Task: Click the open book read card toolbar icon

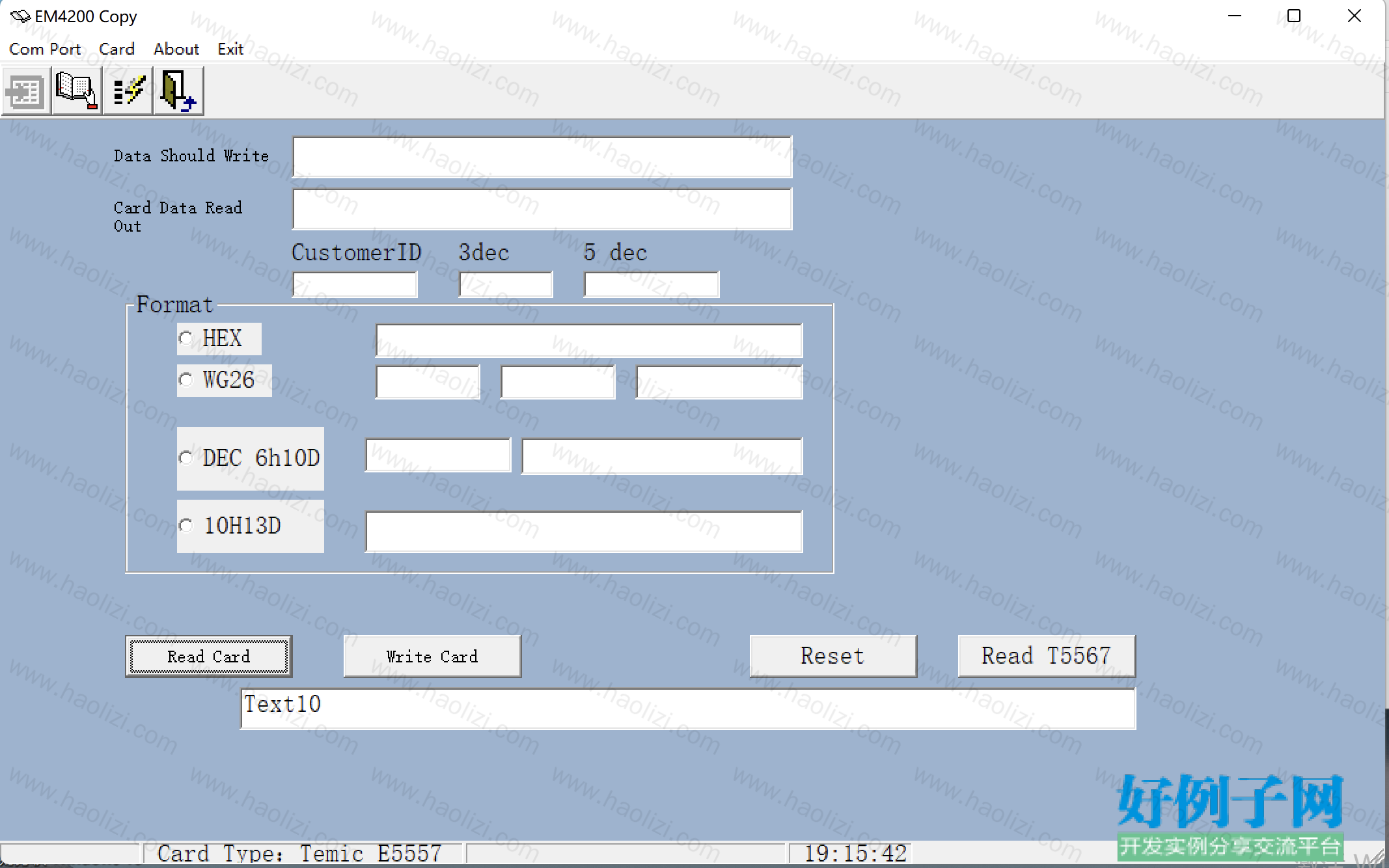Action: [x=77, y=91]
